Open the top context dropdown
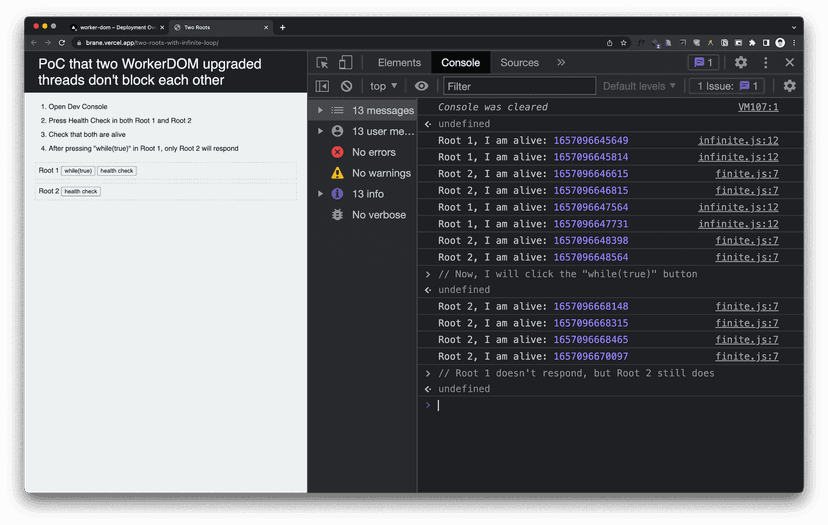The height and width of the screenshot is (525, 828). coord(383,86)
